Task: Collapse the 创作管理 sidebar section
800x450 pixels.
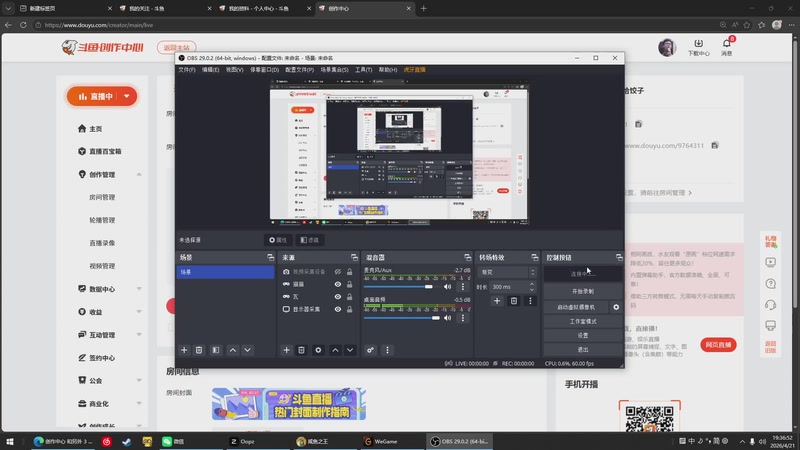Action: coord(139,174)
